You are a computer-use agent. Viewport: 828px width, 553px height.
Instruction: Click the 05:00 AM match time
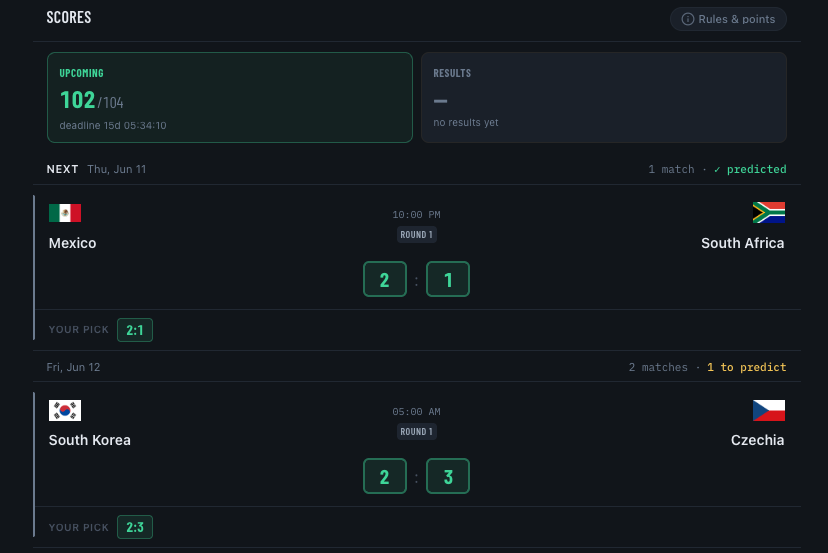click(416, 411)
